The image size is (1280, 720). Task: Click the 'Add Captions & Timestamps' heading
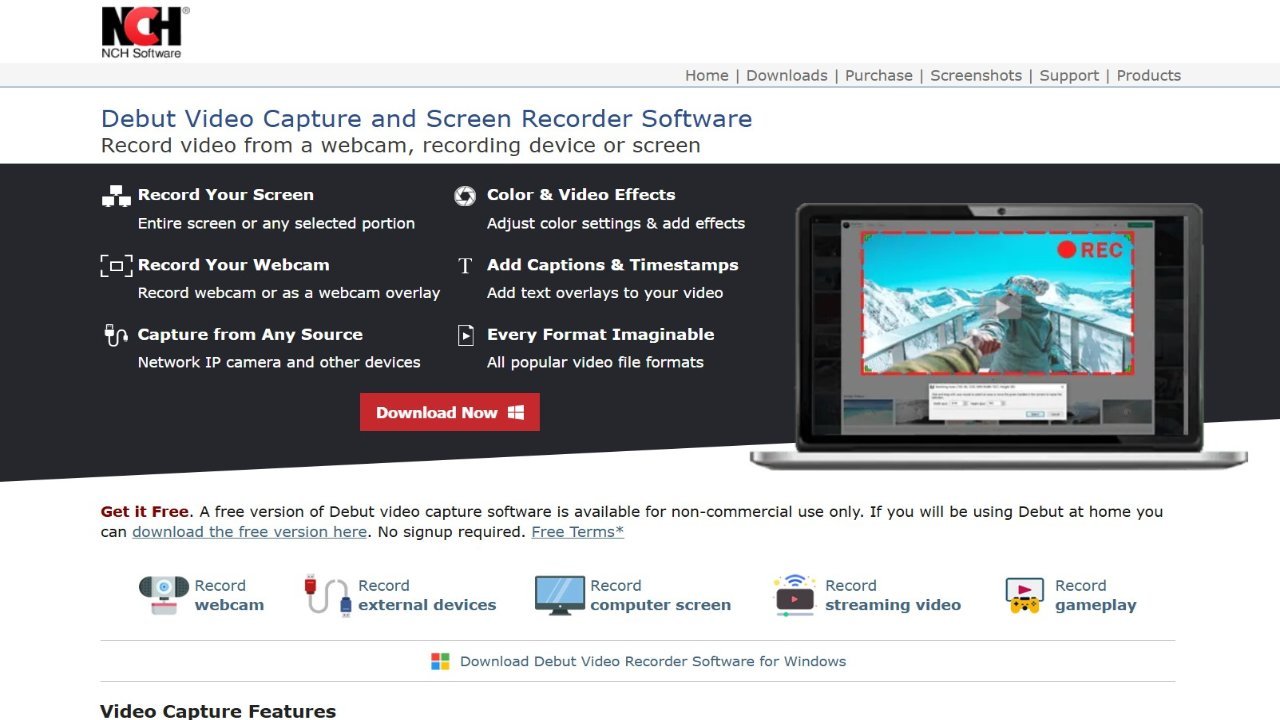[x=612, y=265]
